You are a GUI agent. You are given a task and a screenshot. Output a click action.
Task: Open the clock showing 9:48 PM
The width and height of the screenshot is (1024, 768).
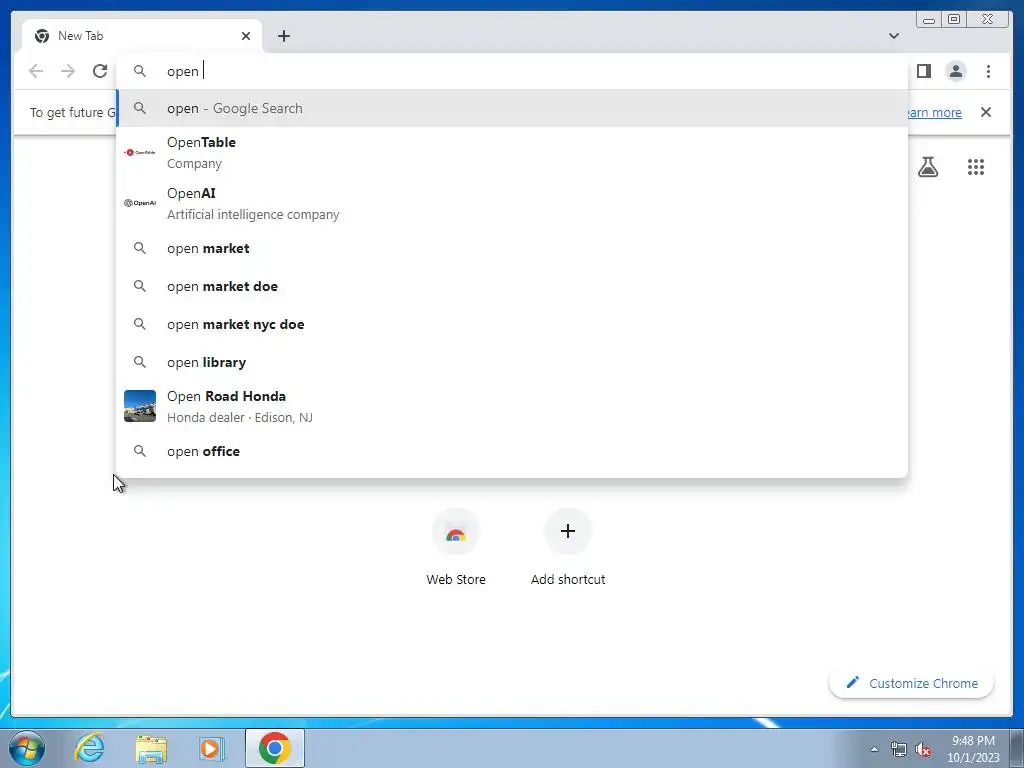point(973,749)
